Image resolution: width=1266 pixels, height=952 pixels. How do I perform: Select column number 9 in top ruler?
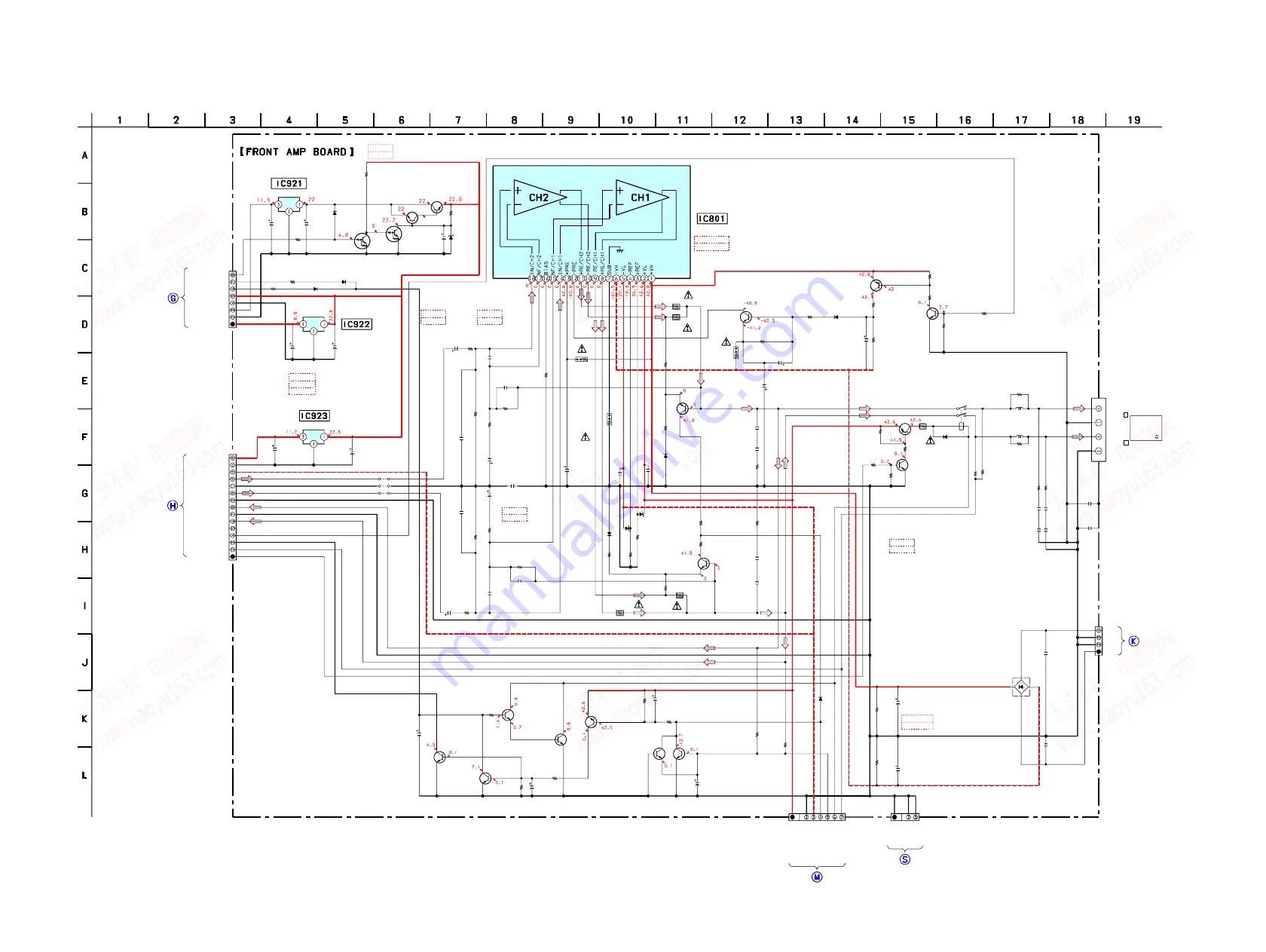(x=570, y=120)
